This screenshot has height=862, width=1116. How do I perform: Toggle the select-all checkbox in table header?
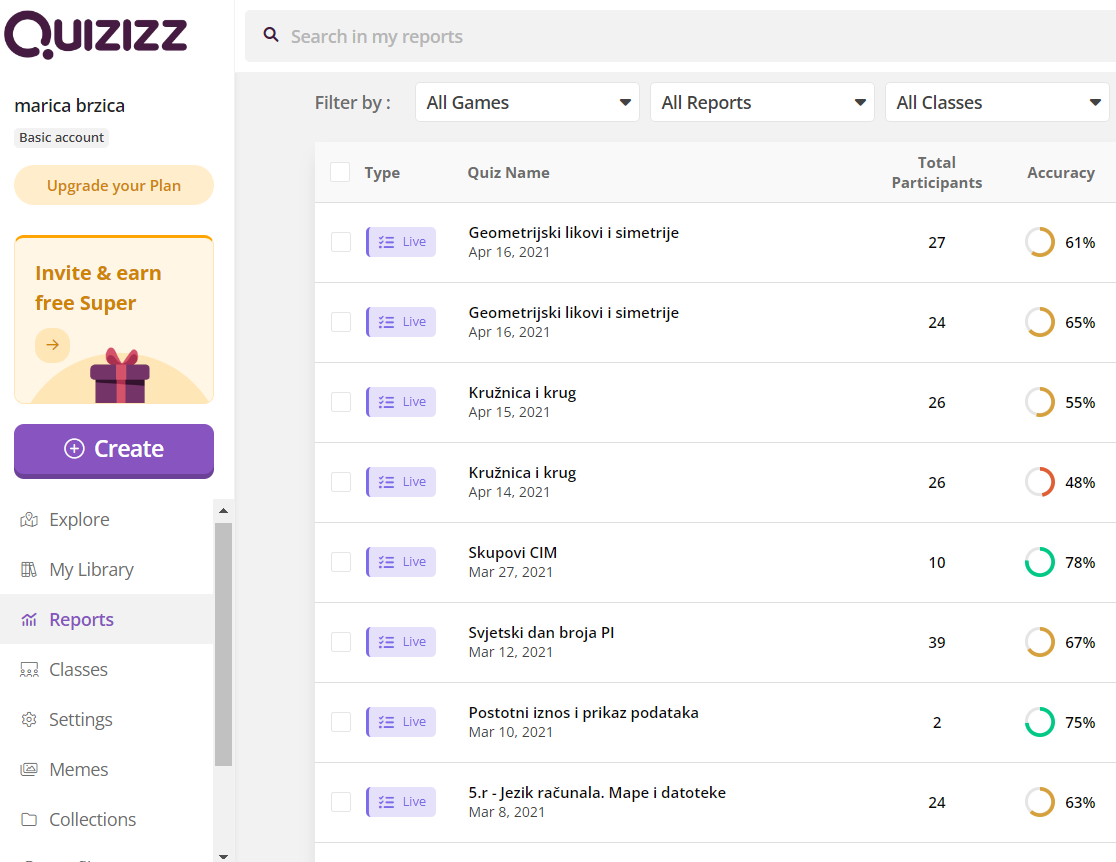coord(340,172)
